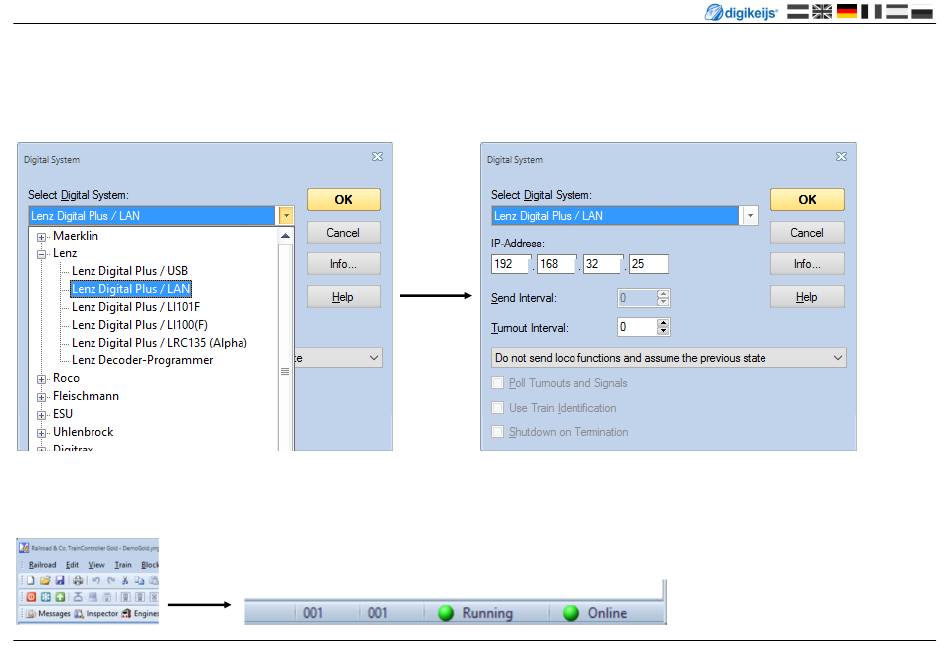This screenshot has width=950, height=659.
Task: Click the Send Interval value field
Action: tap(637, 297)
